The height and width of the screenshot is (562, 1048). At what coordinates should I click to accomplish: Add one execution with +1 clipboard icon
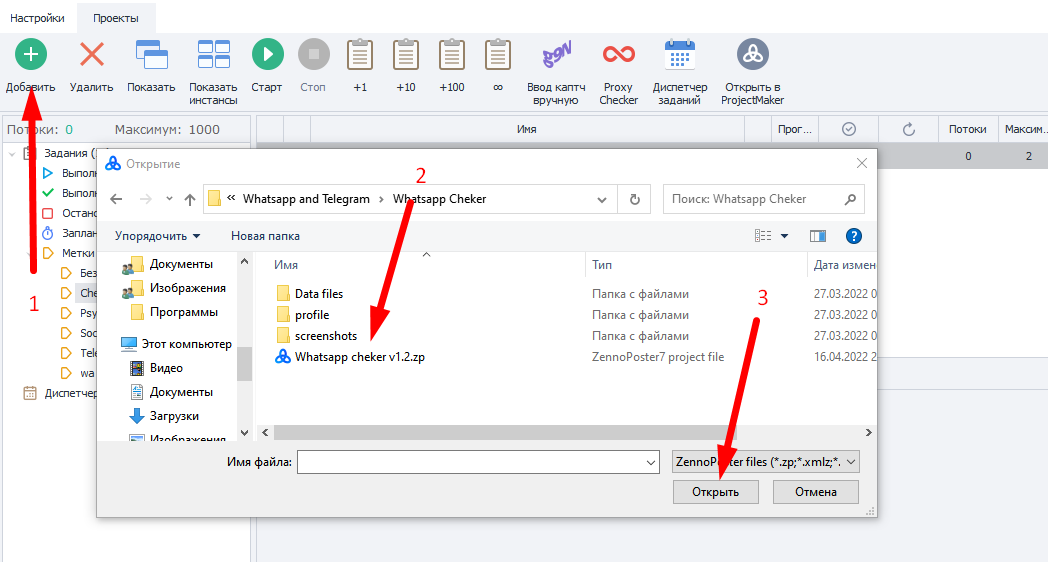click(360, 54)
